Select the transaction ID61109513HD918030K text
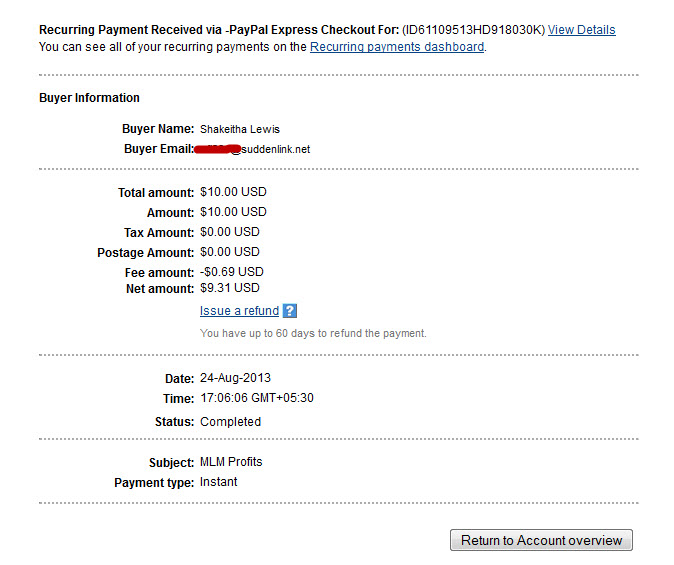The height and width of the screenshot is (565, 674). 474,30
